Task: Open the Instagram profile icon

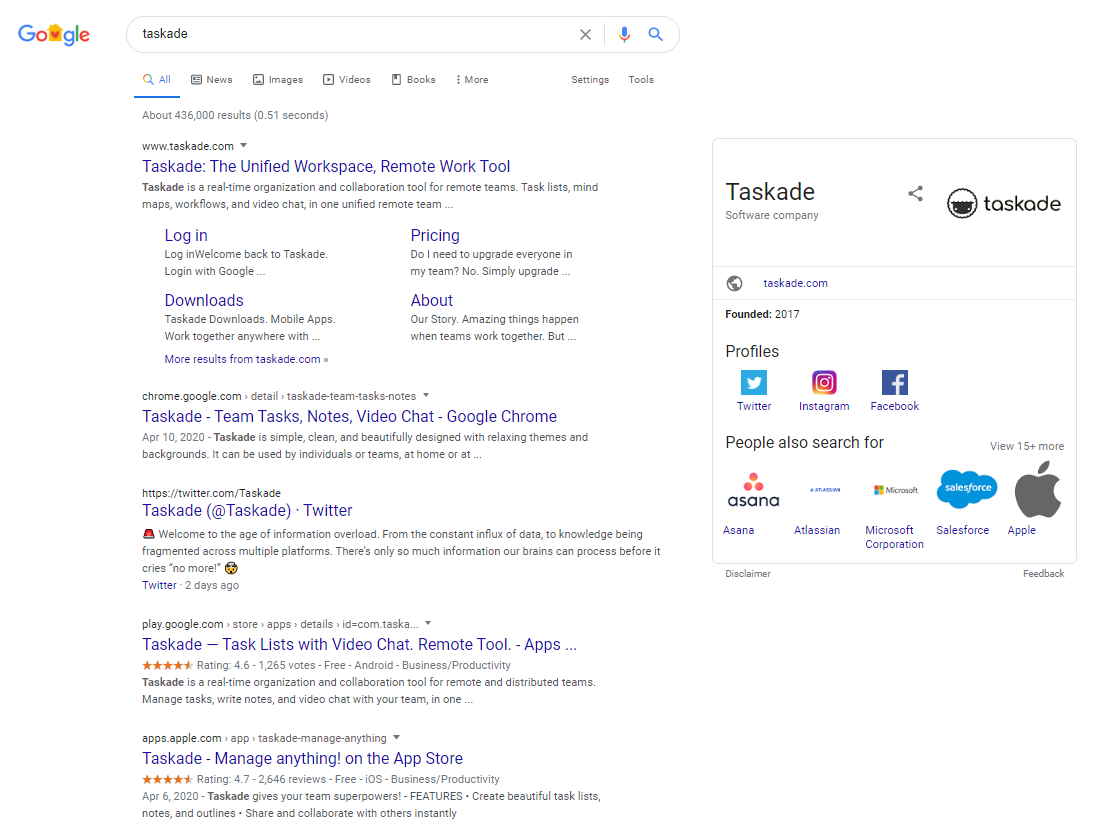Action: pos(824,383)
